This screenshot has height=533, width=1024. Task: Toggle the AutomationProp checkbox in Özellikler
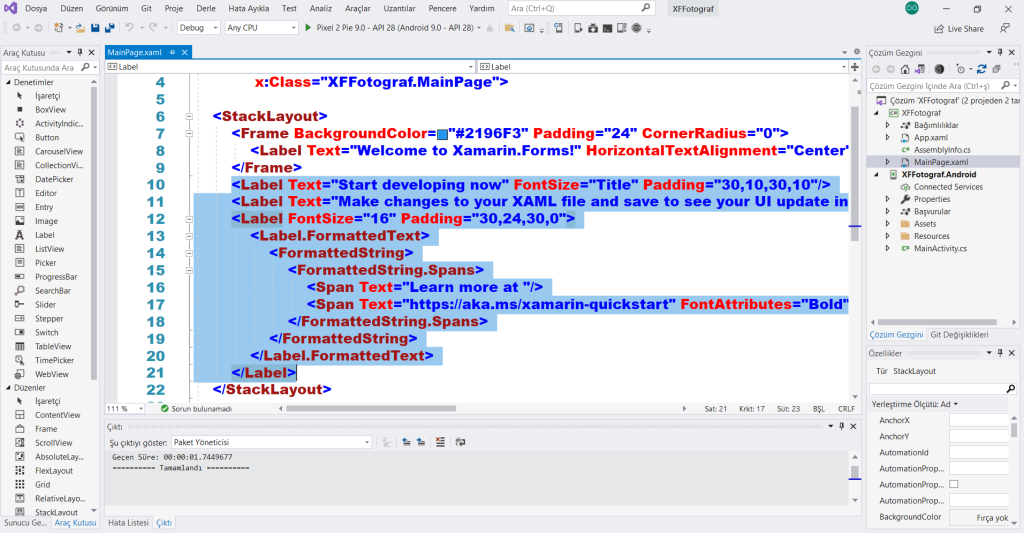click(x=953, y=484)
